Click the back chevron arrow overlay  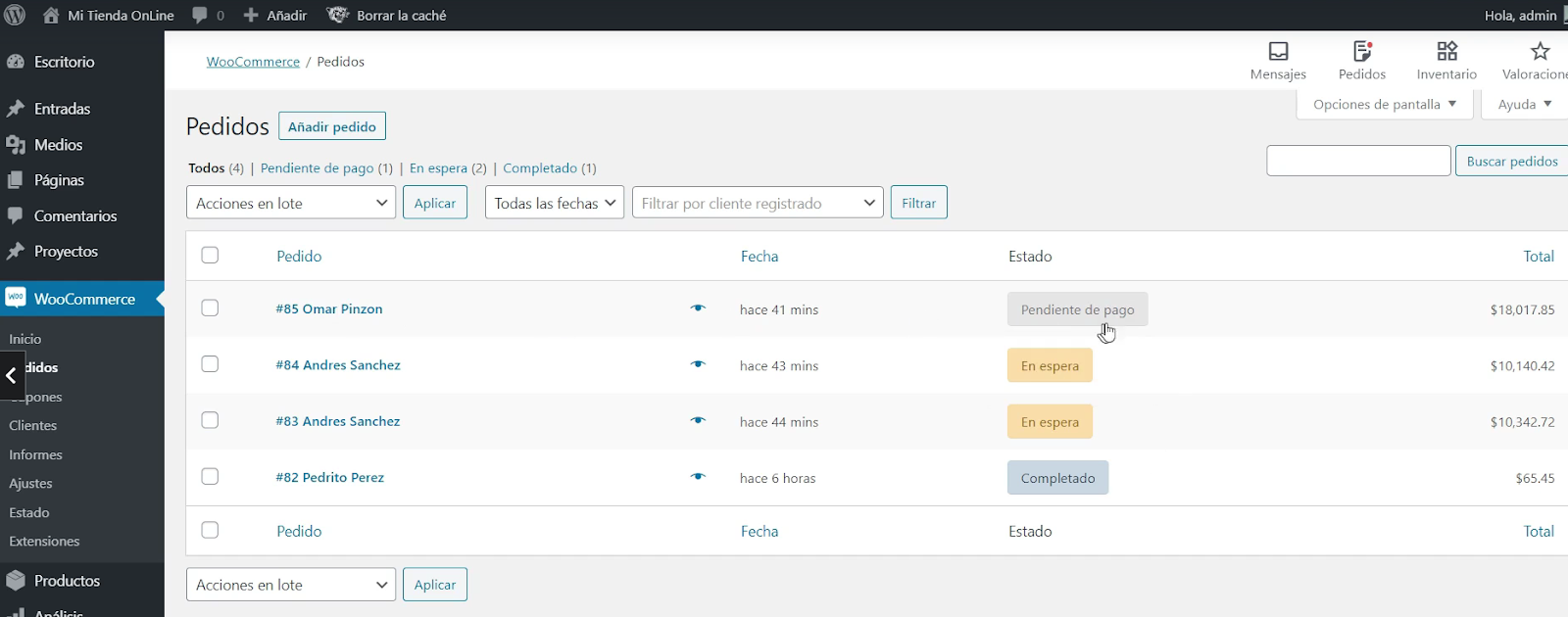11,375
